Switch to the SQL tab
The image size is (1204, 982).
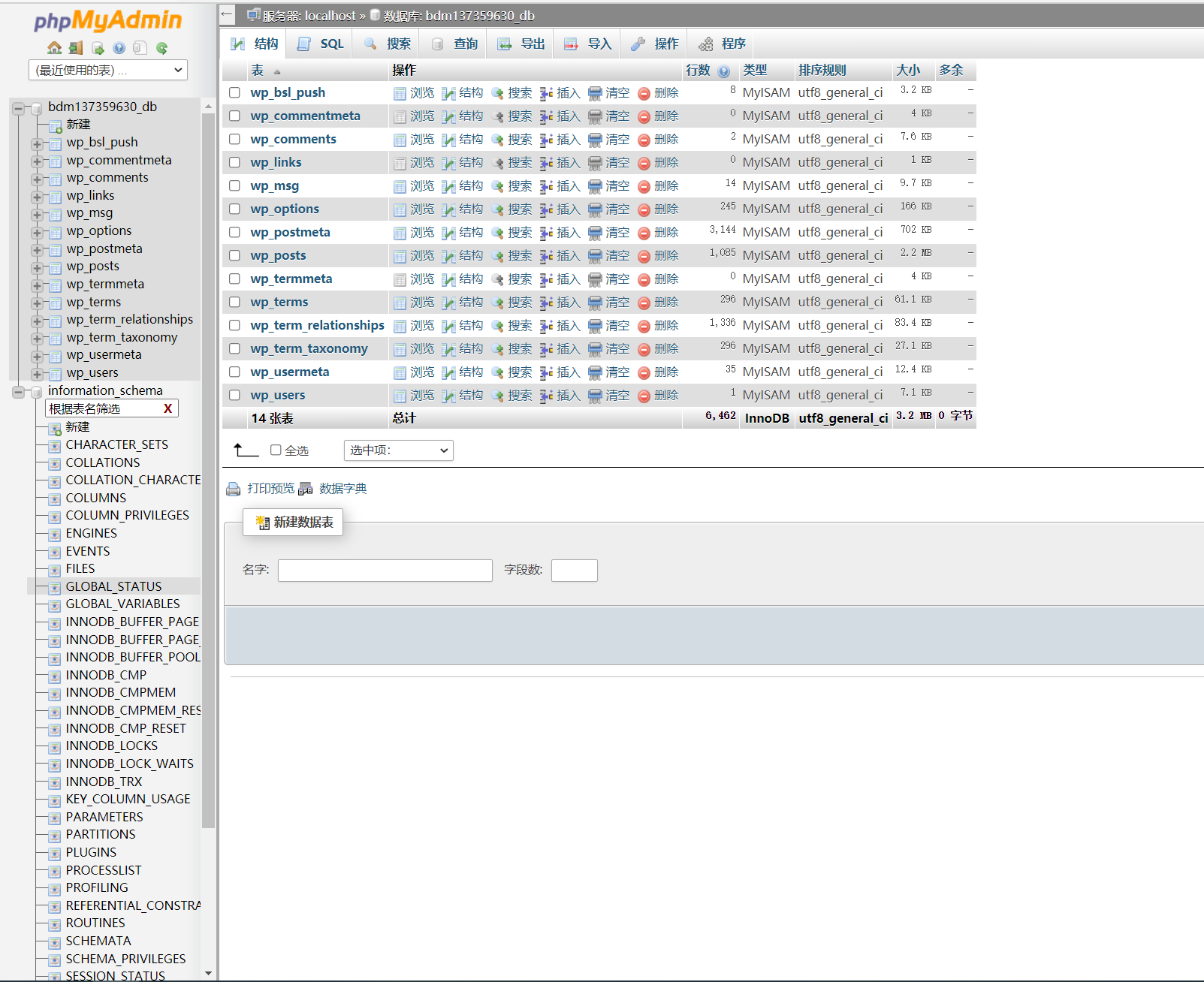point(320,44)
